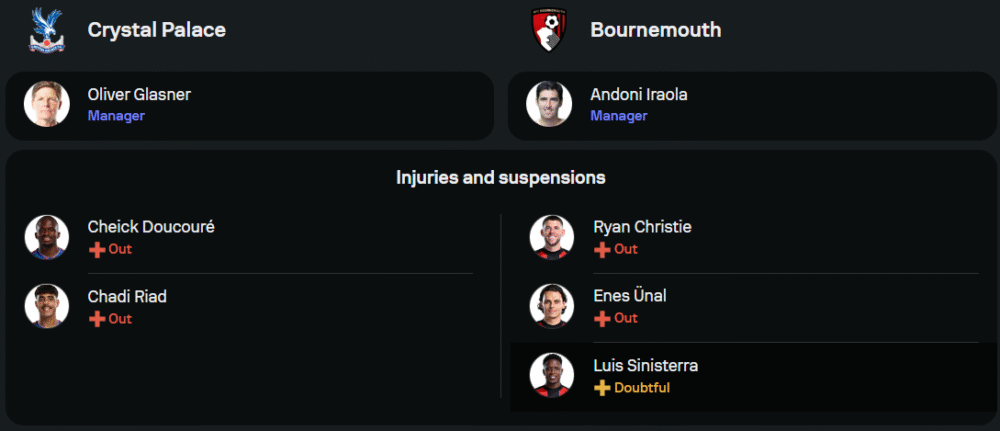This screenshot has width=1000, height=431.
Task: Click Chadi Riad's player avatar
Action: pos(47,307)
